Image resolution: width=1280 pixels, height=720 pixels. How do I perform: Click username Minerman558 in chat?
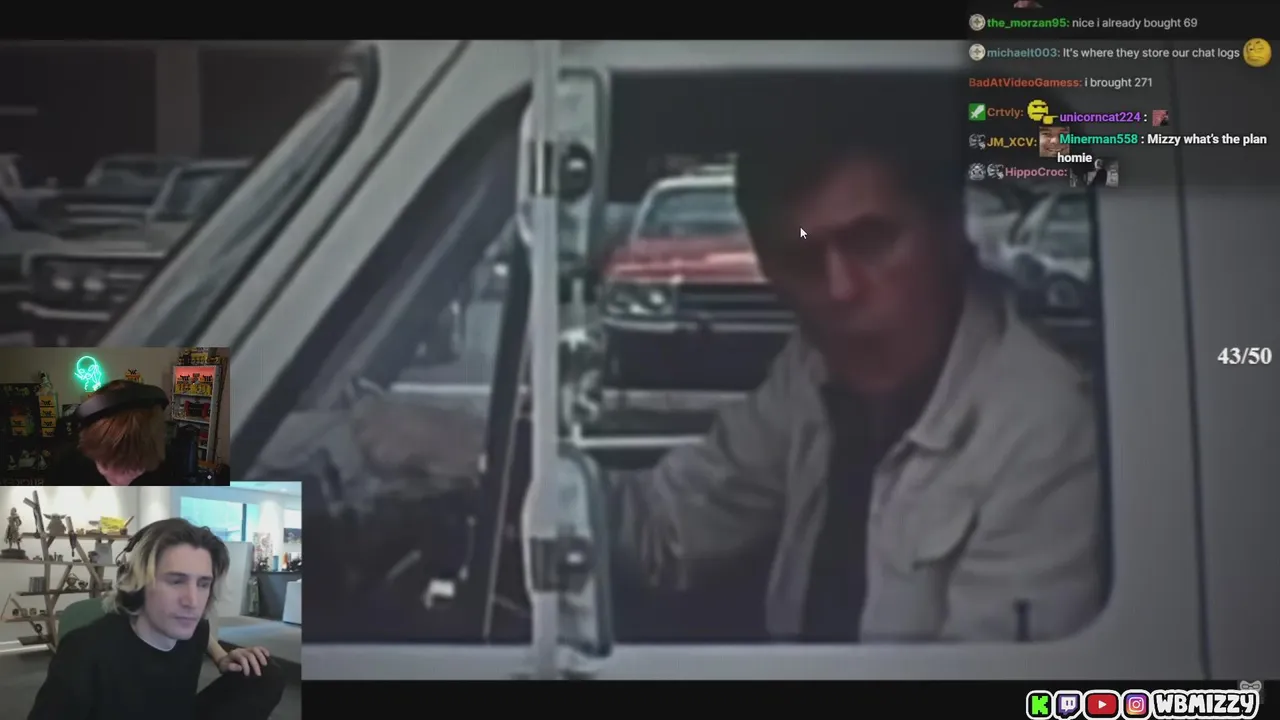pyautogui.click(x=1098, y=139)
